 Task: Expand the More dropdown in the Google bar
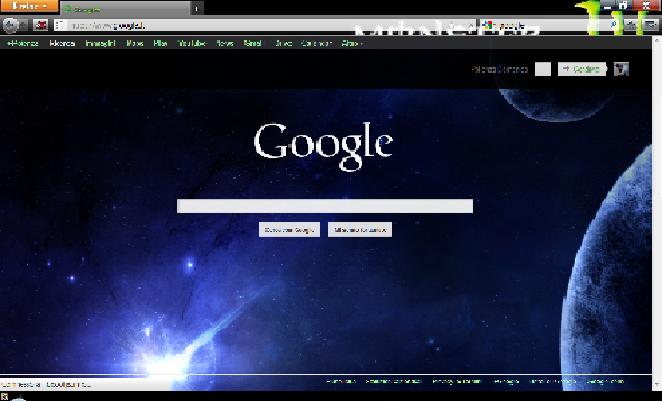[x=352, y=43]
